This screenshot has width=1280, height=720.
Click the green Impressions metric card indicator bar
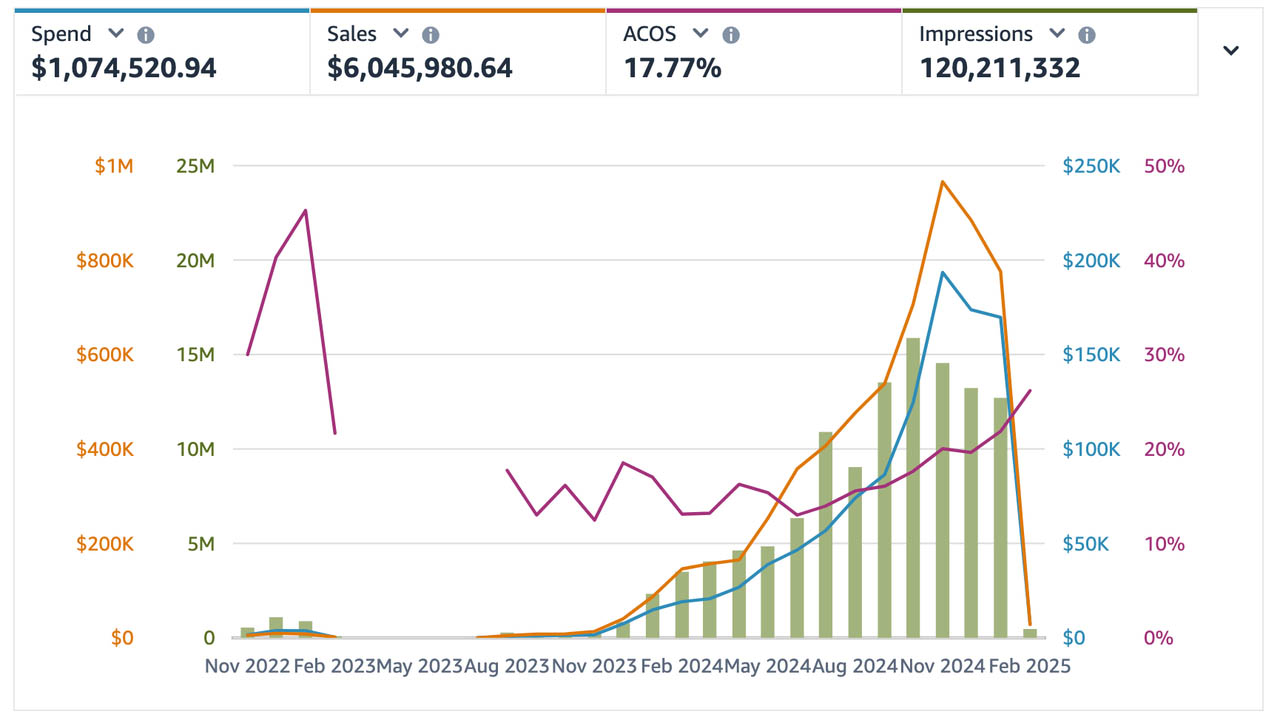(1050, 7)
